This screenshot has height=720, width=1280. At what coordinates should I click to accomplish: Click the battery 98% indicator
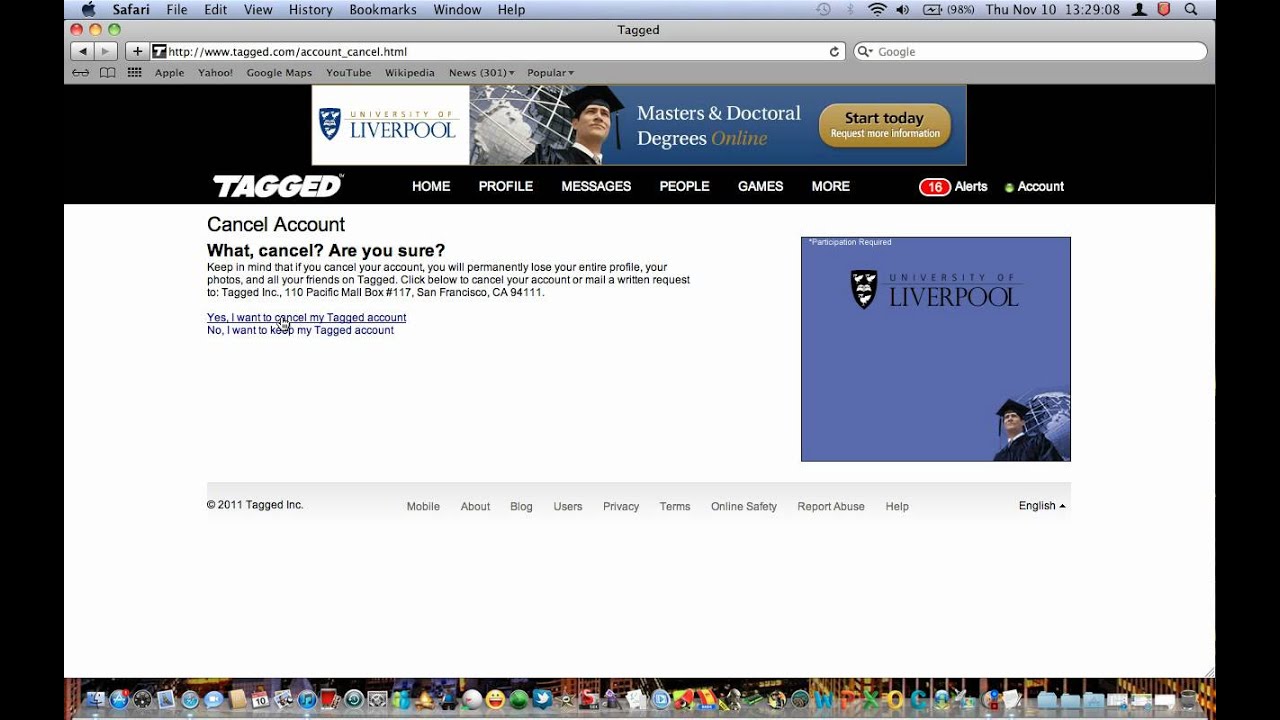pyautogui.click(x=947, y=9)
